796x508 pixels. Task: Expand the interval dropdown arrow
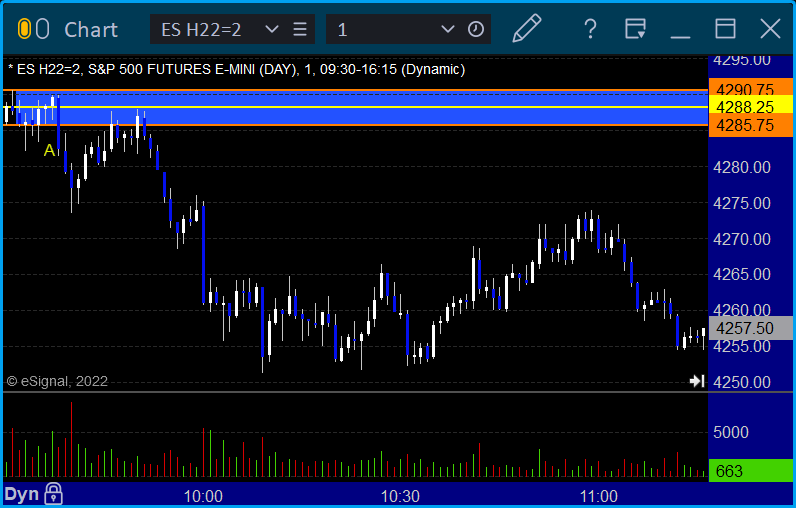point(447,29)
